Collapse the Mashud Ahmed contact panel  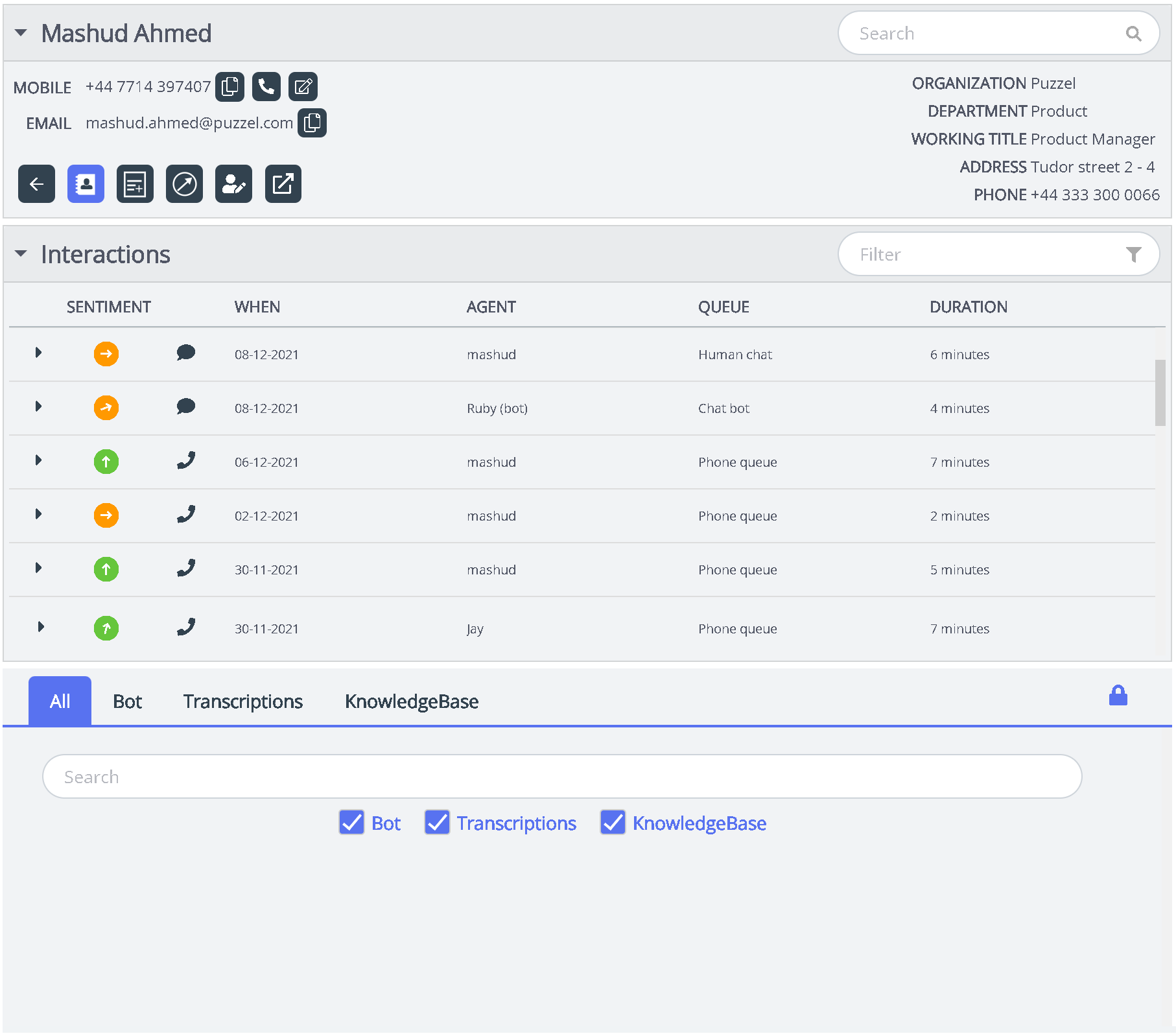tap(21, 33)
